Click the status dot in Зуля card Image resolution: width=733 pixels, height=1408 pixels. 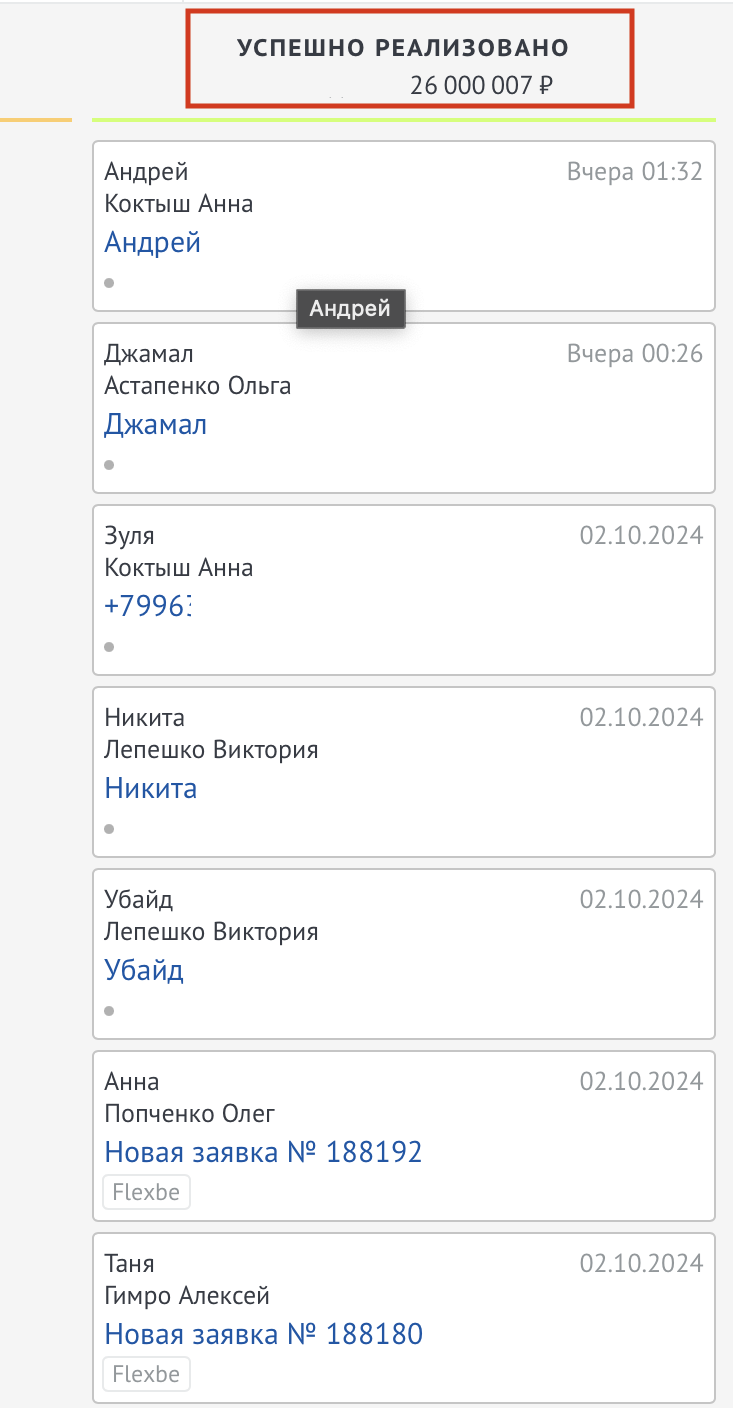109,647
